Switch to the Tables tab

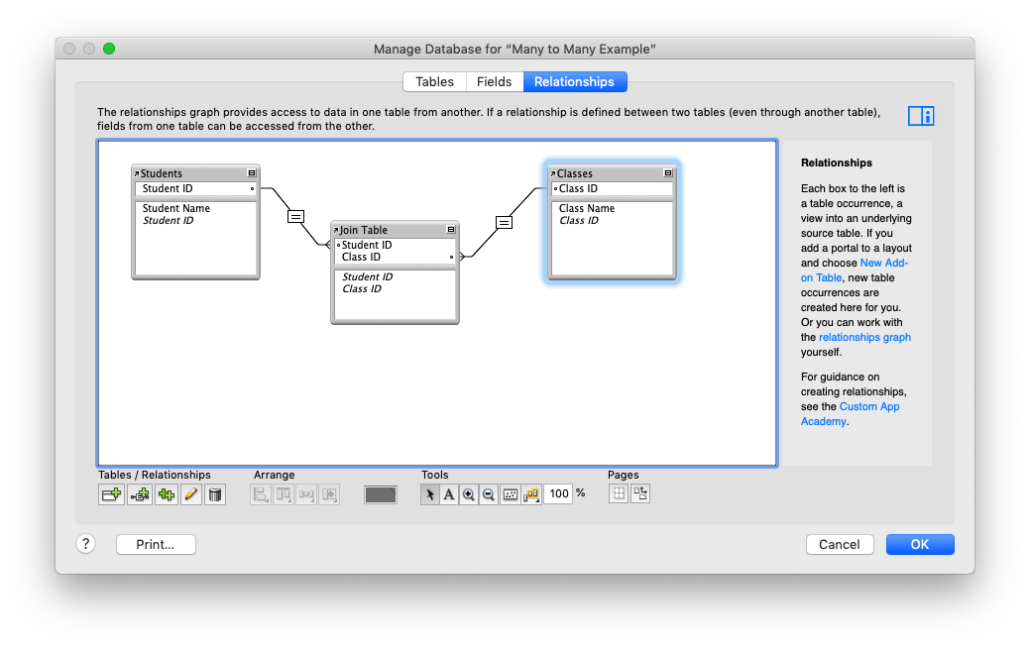[x=434, y=81]
